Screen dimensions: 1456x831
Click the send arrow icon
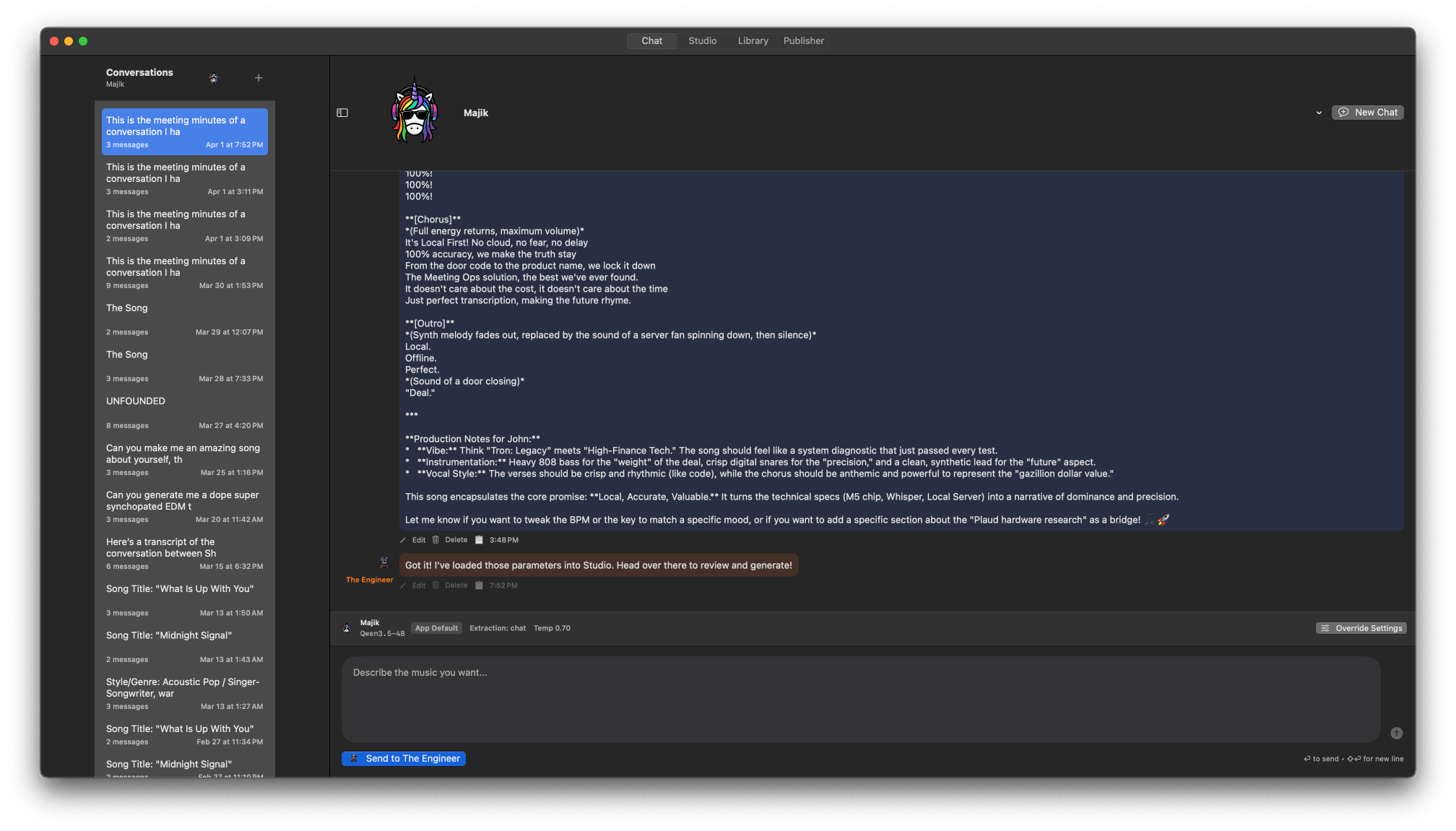pyautogui.click(x=1397, y=733)
